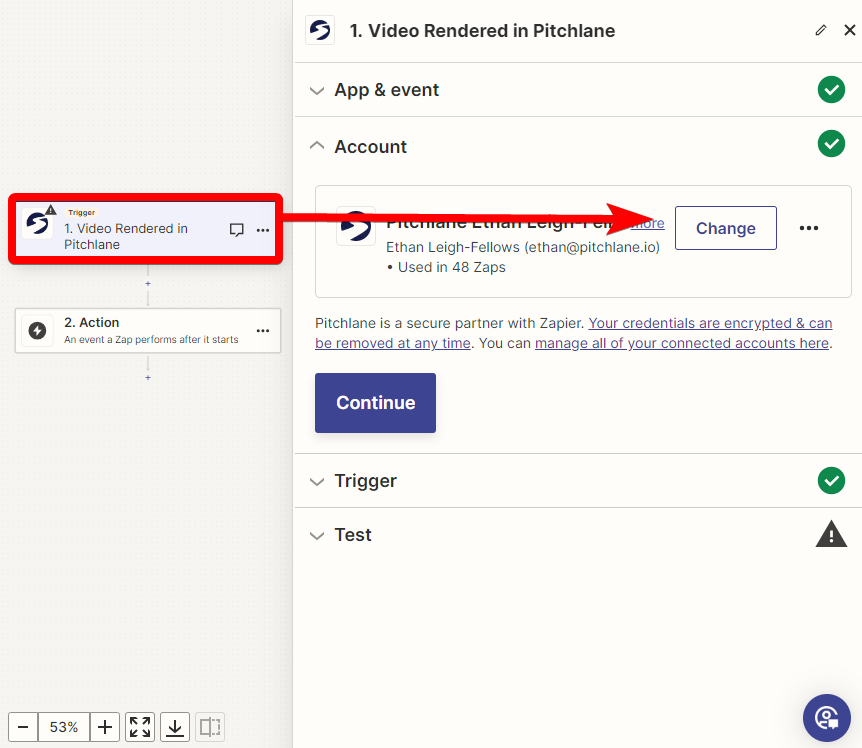Click the ethan@pitchlane.io account email text

click(x=592, y=247)
